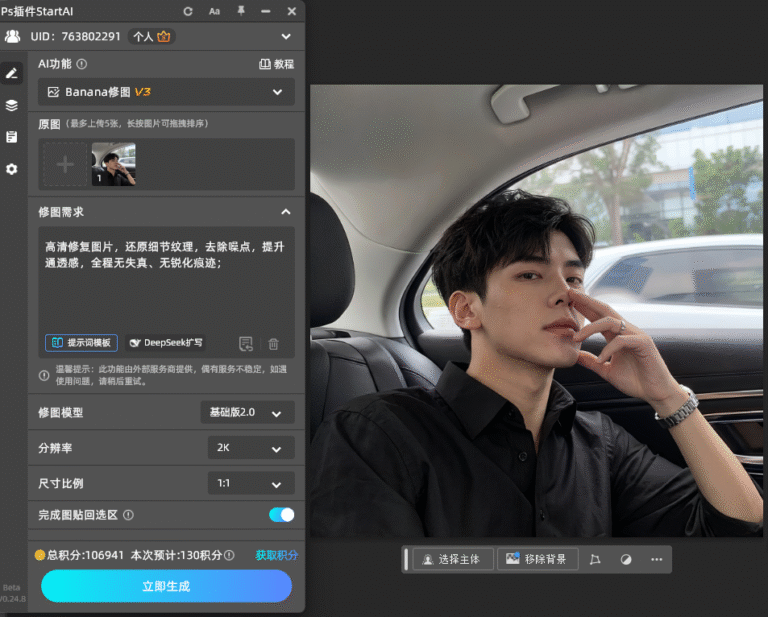Pin the StartAI plugin panel
Viewport: 768px width, 617px height.
point(240,11)
